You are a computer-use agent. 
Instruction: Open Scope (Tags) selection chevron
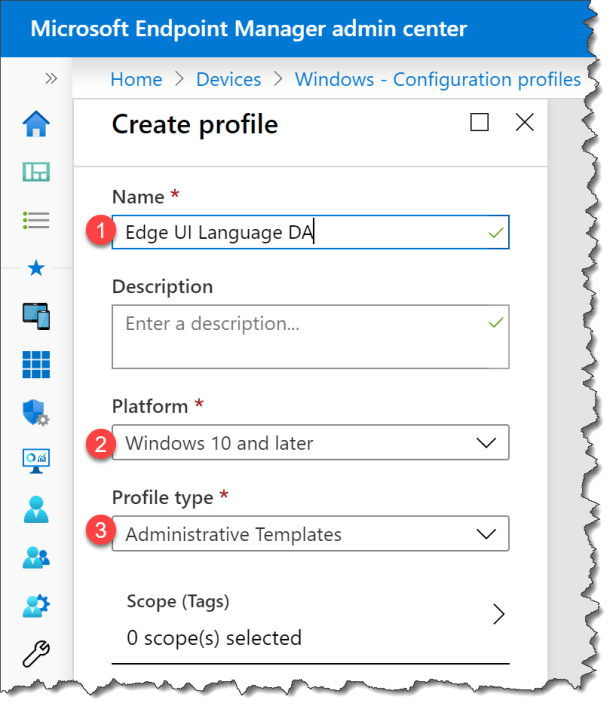click(x=498, y=614)
